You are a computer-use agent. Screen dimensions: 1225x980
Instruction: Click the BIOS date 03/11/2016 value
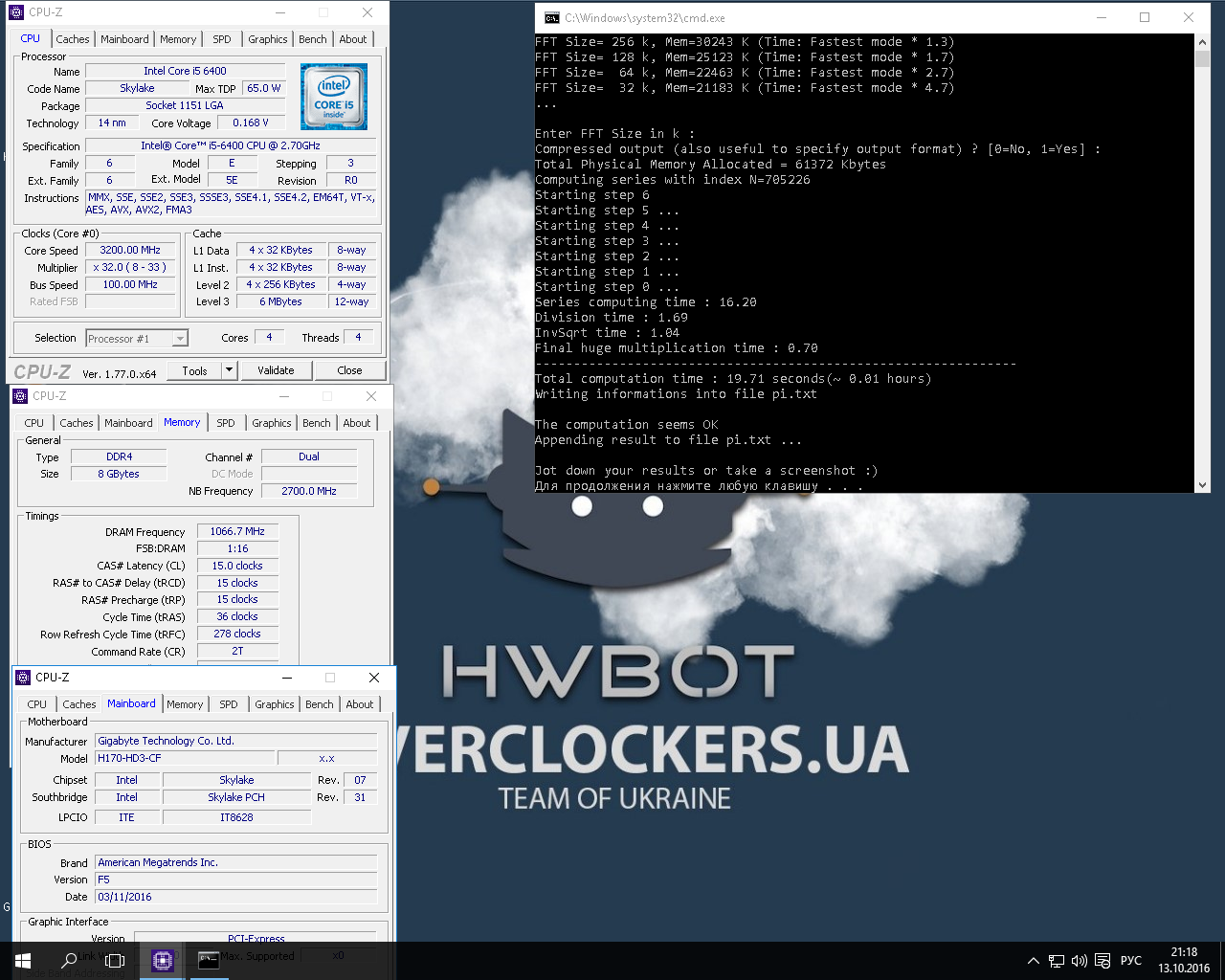coord(236,897)
